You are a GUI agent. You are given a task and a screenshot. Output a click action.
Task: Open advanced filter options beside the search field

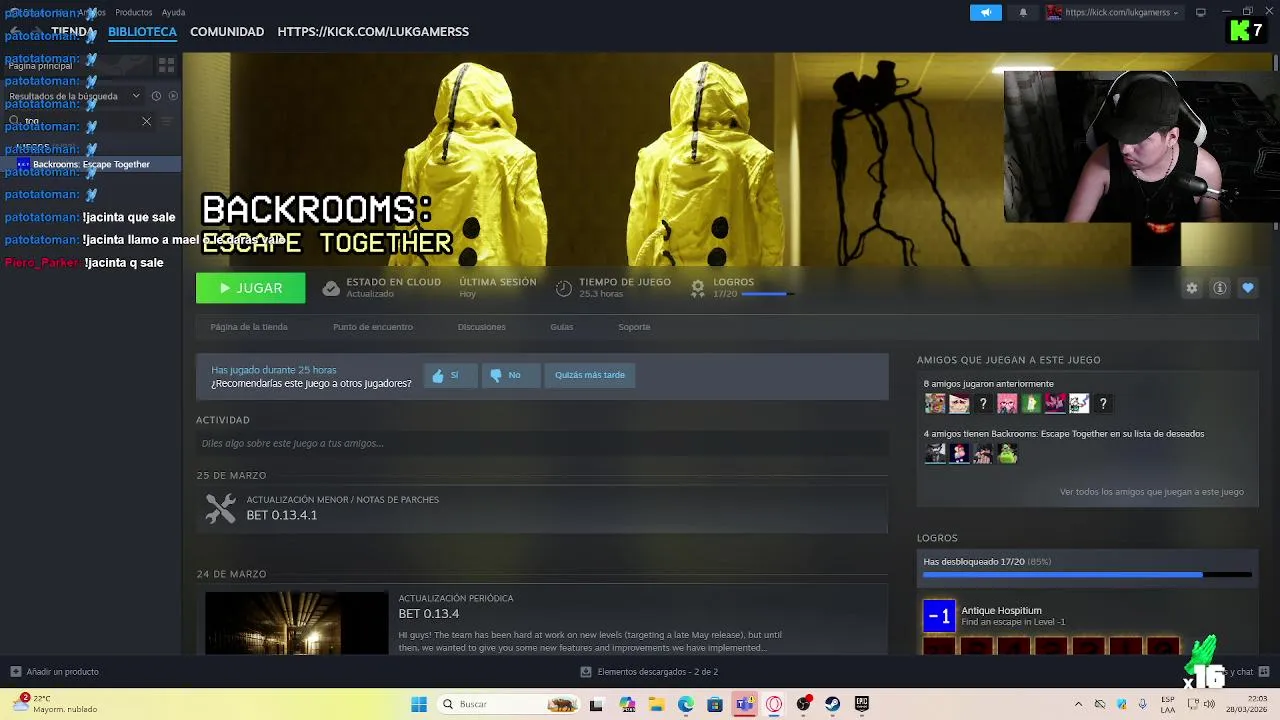[166, 121]
